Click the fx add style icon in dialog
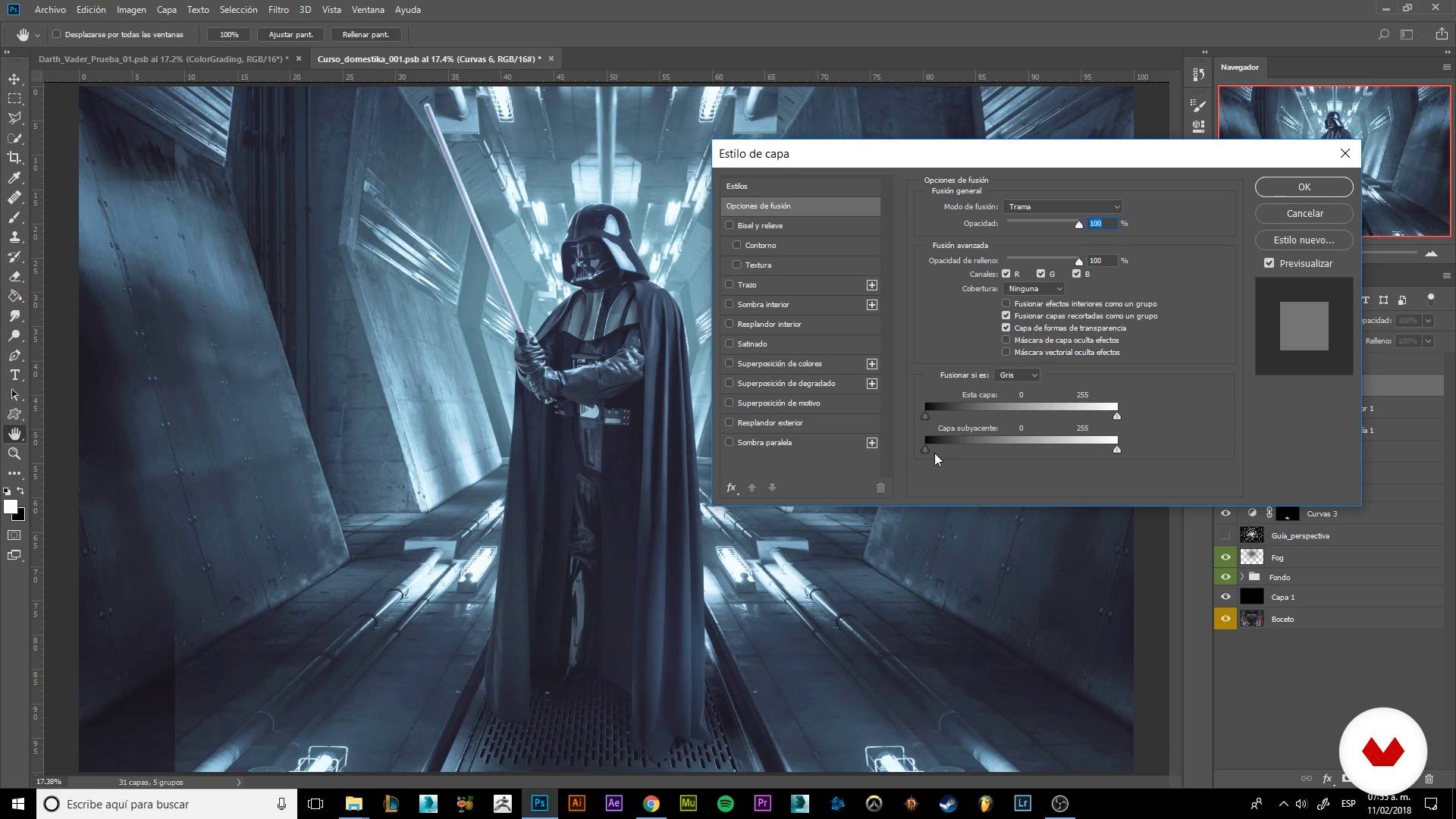This screenshot has width=1456, height=819. (732, 488)
